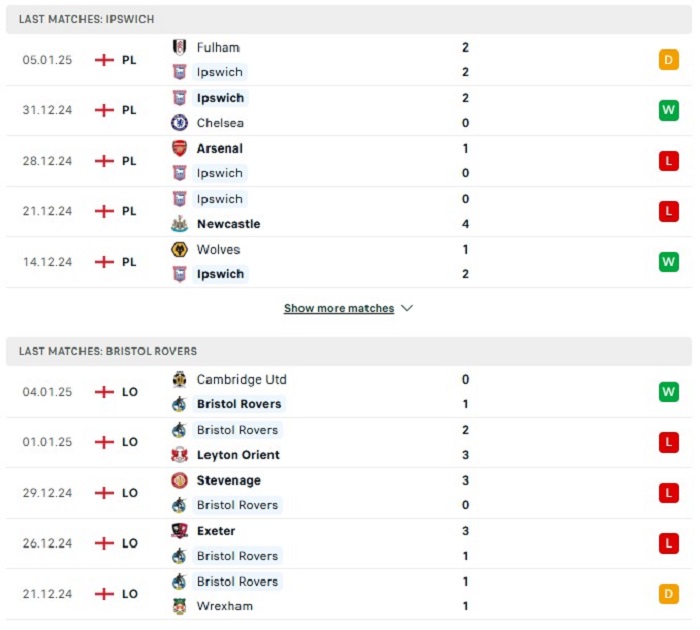This screenshot has height=630, width=700.
Task: Click the Chelsea club crest icon
Action: (x=179, y=123)
